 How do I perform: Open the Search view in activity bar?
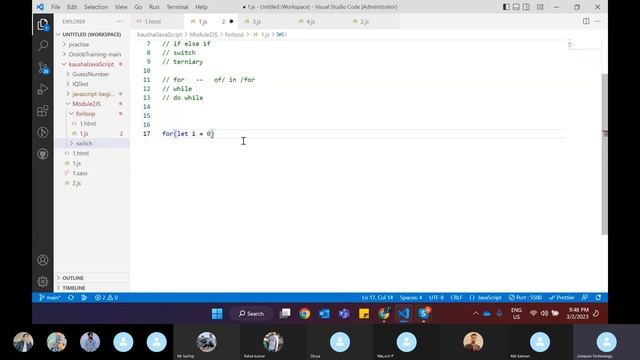(x=43, y=45)
